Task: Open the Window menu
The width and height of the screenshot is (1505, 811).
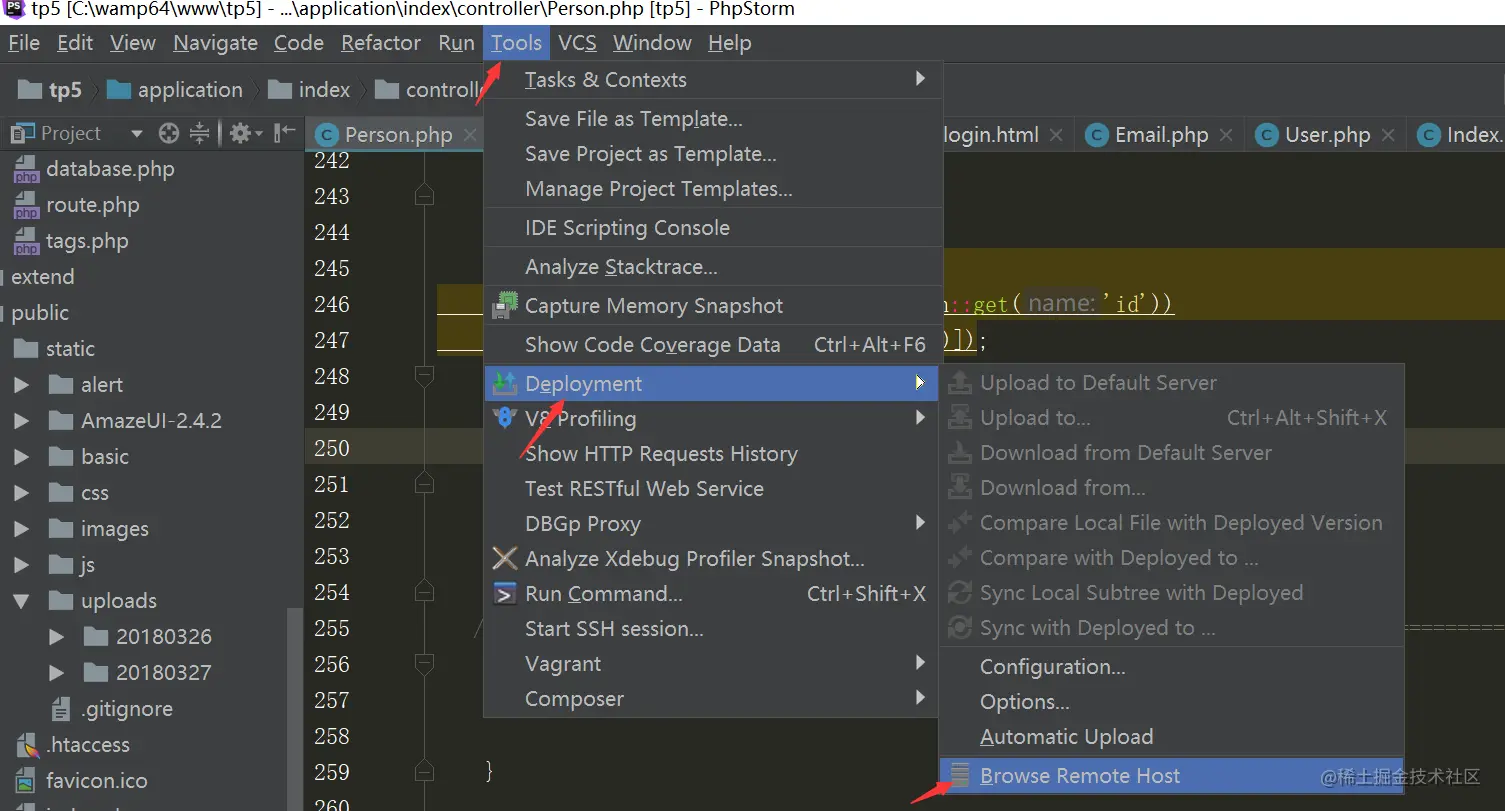Action: pyautogui.click(x=652, y=43)
